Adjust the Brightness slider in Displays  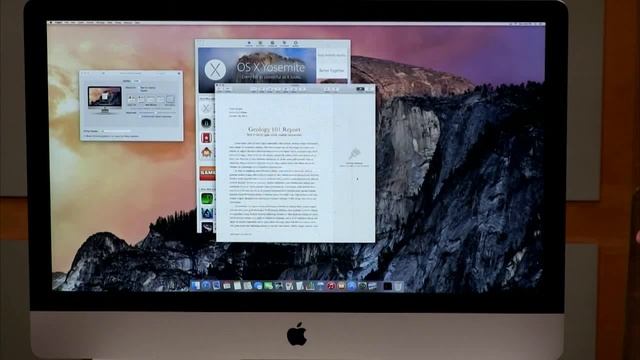click(x=158, y=113)
